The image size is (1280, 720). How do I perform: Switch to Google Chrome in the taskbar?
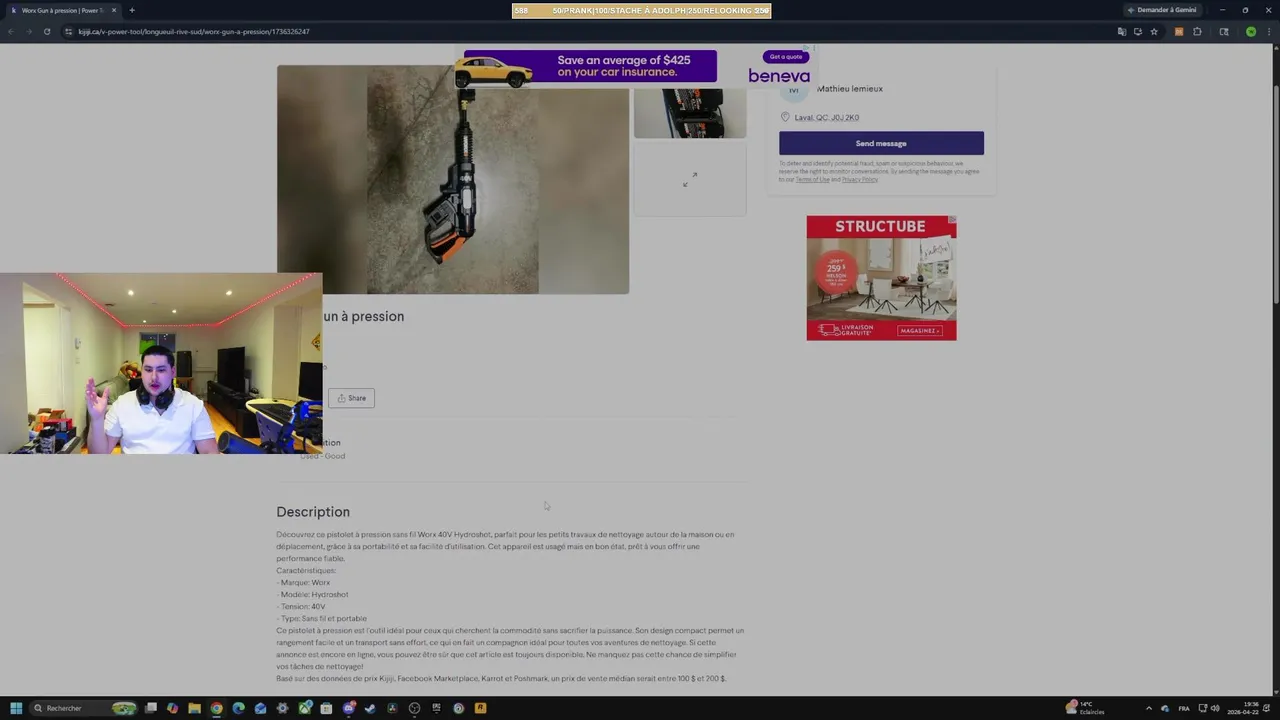[x=216, y=708]
